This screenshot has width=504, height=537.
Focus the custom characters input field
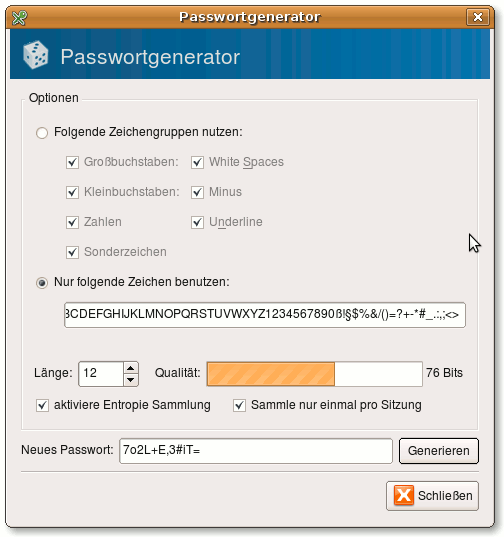[x=265, y=315]
